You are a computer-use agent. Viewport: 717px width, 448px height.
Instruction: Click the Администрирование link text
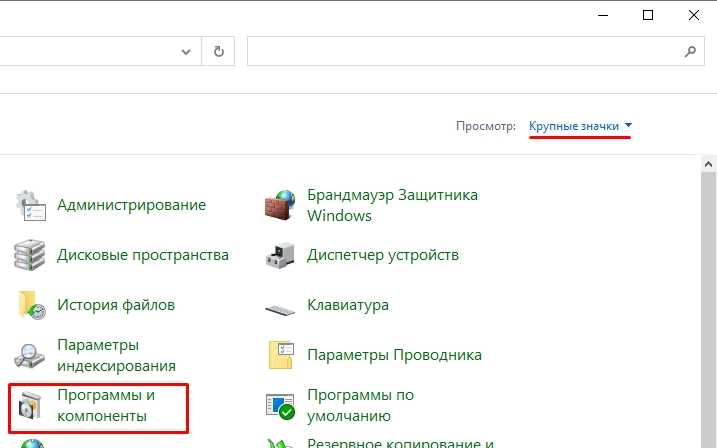[x=132, y=205]
